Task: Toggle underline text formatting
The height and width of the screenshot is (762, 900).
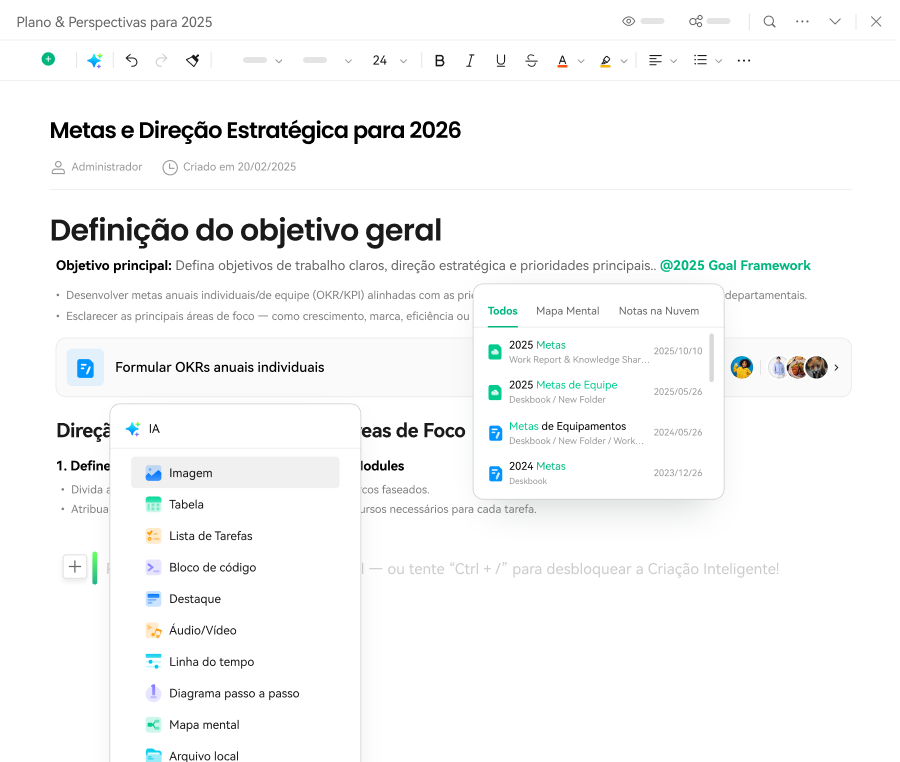Action: 501,60
